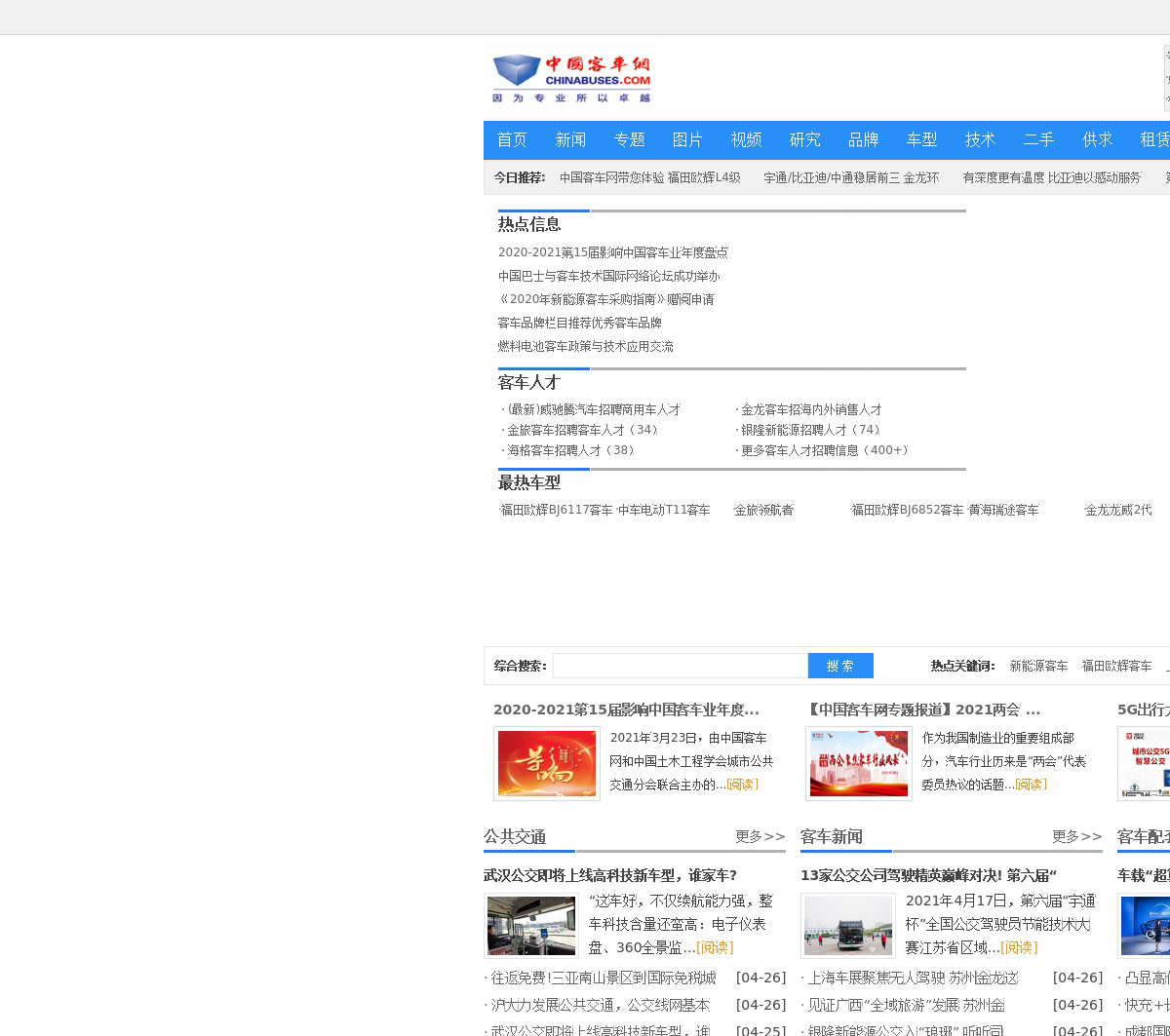Open headline 【中国客车网专题报道】2021两会
This screenshot has height=1036, width=1170.
[924, 710]
